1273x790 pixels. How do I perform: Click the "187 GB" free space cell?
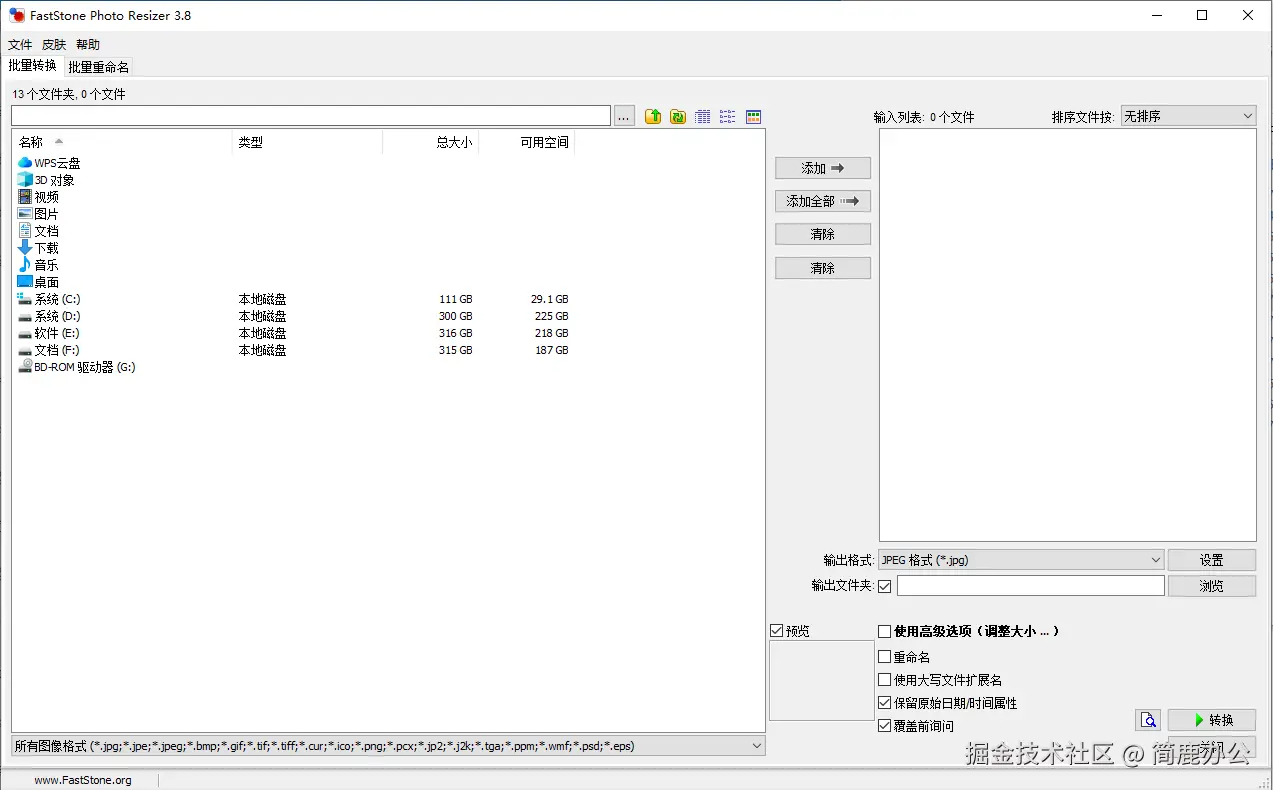[551, 350]
